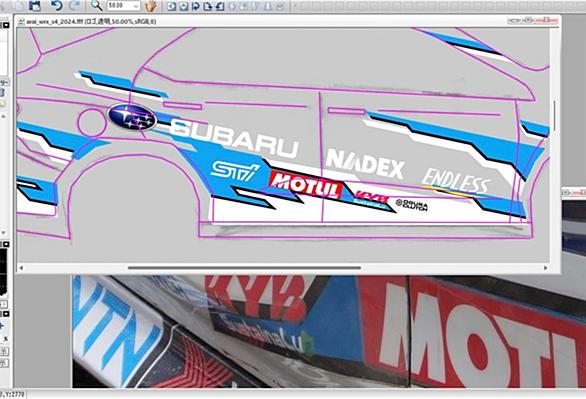This screenshot has width=586, height=399.
Task: Click the left arrow of horizontal scrollbar
Action: click(21, 267)
